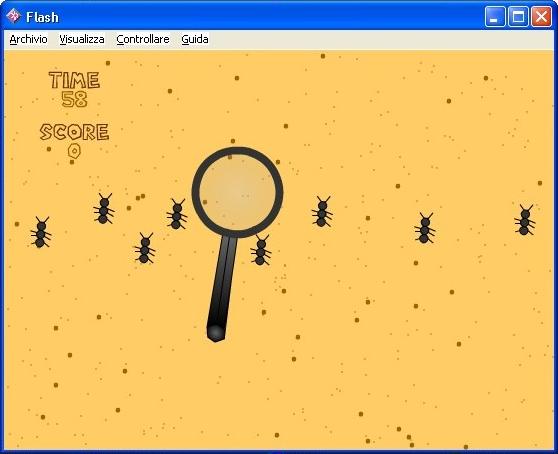Open the Guida menu

click(195, 39)
